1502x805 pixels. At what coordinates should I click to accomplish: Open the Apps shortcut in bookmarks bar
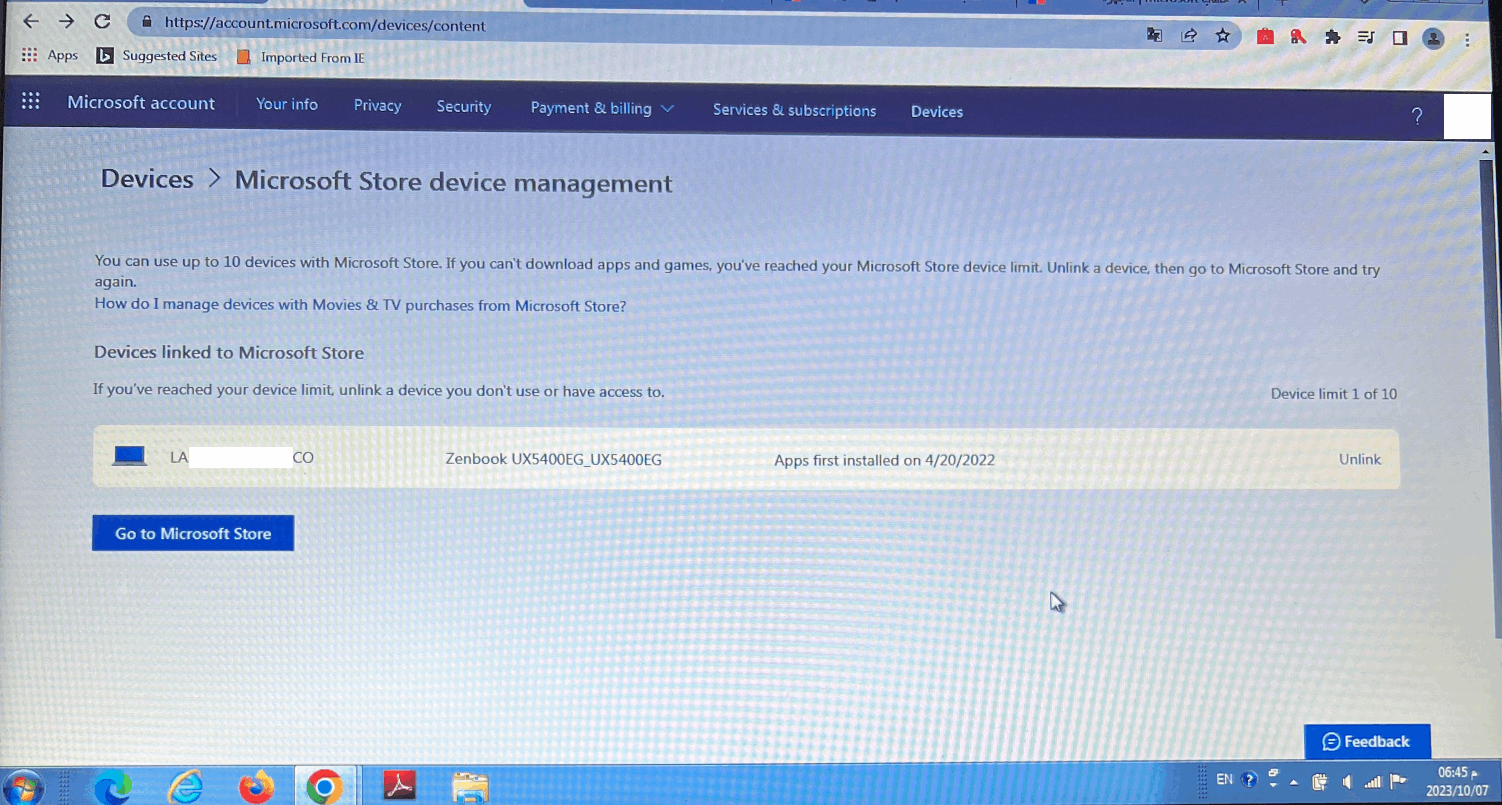[49, 55]
